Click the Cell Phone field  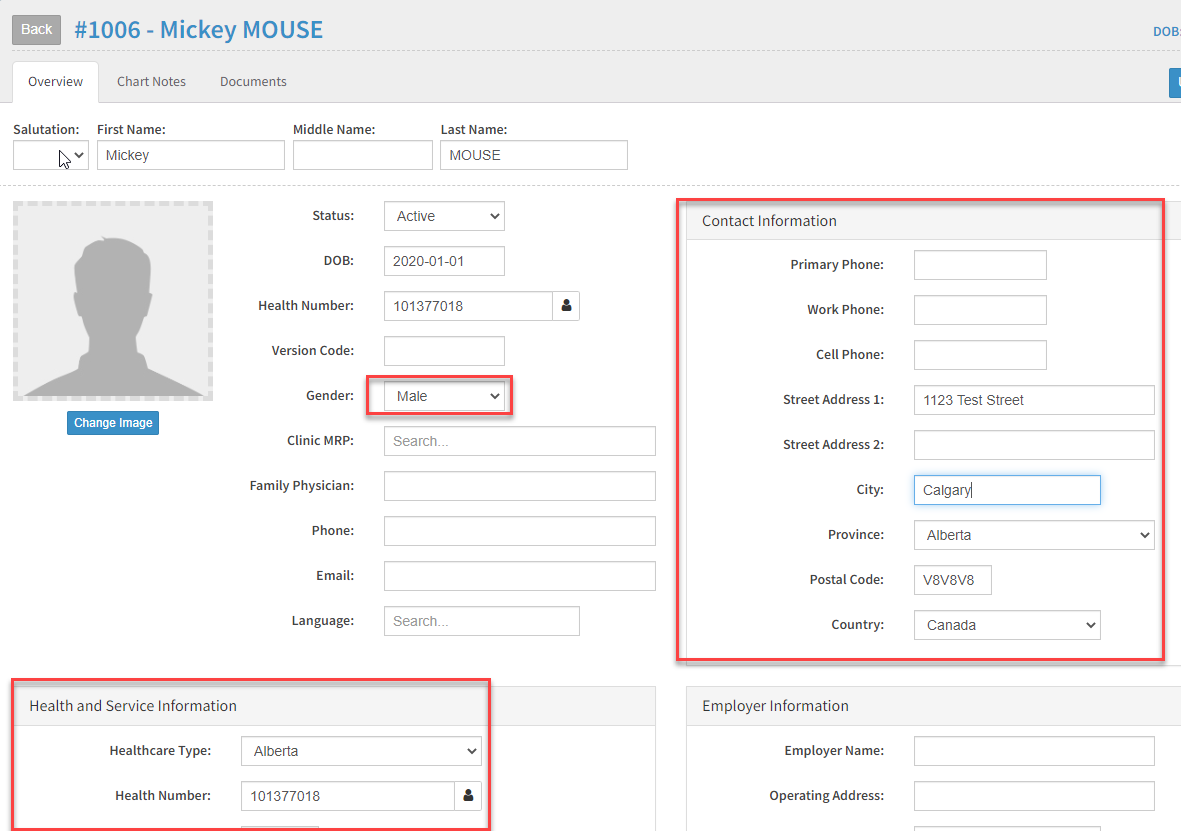point(981,355)
